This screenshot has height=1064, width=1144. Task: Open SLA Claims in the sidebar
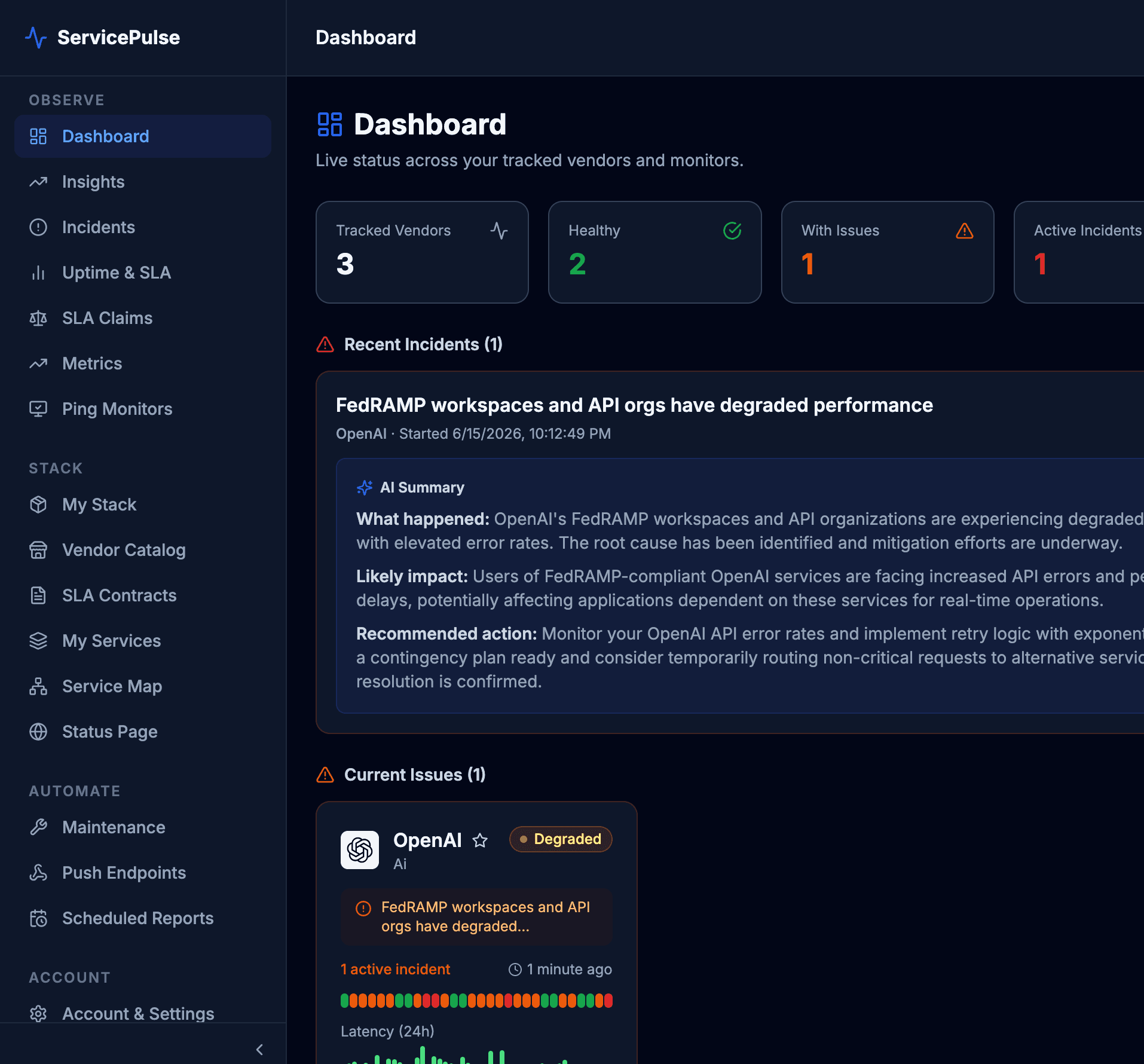click(143, 318)
